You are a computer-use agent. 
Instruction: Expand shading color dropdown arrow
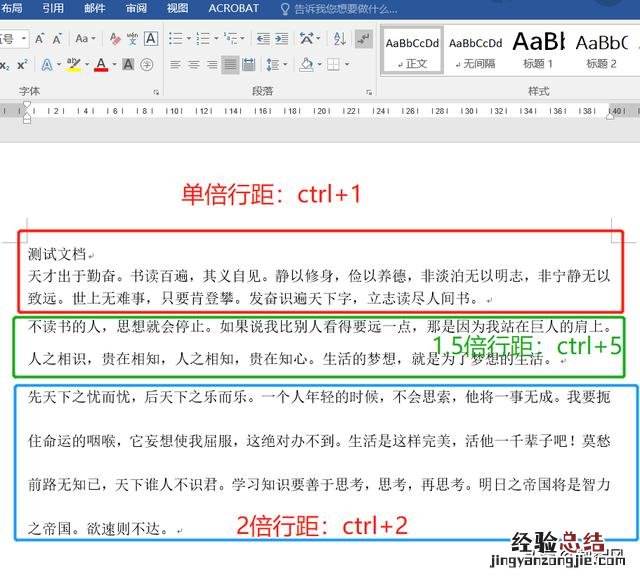click(319, 64)
